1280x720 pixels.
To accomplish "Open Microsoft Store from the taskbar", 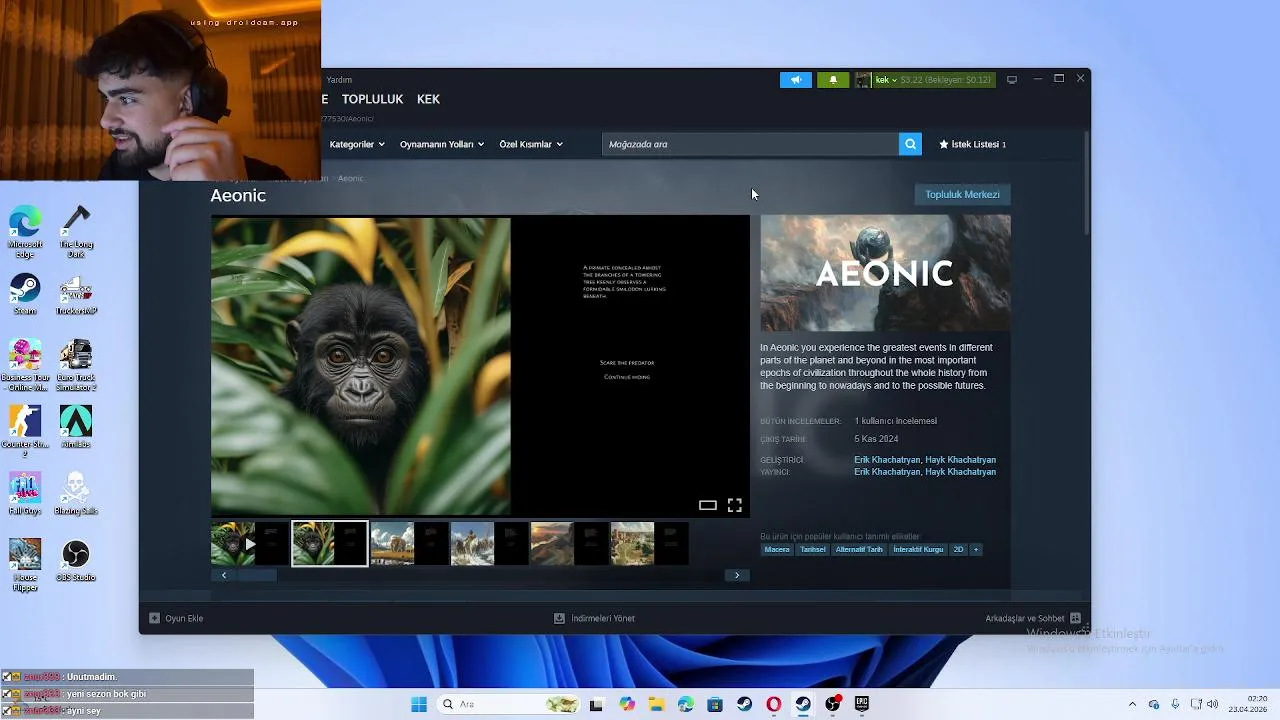I will [x=715, y=704].
